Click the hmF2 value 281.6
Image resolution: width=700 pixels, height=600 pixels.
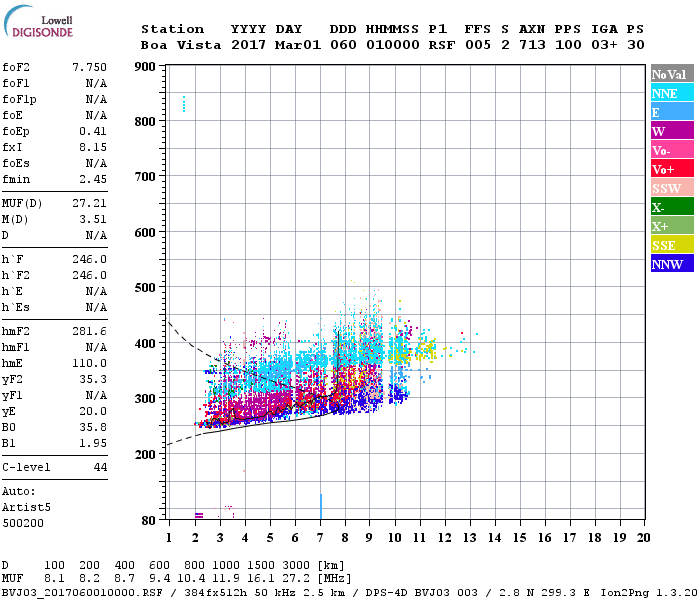pyautogui.click(x=89, y=331)
